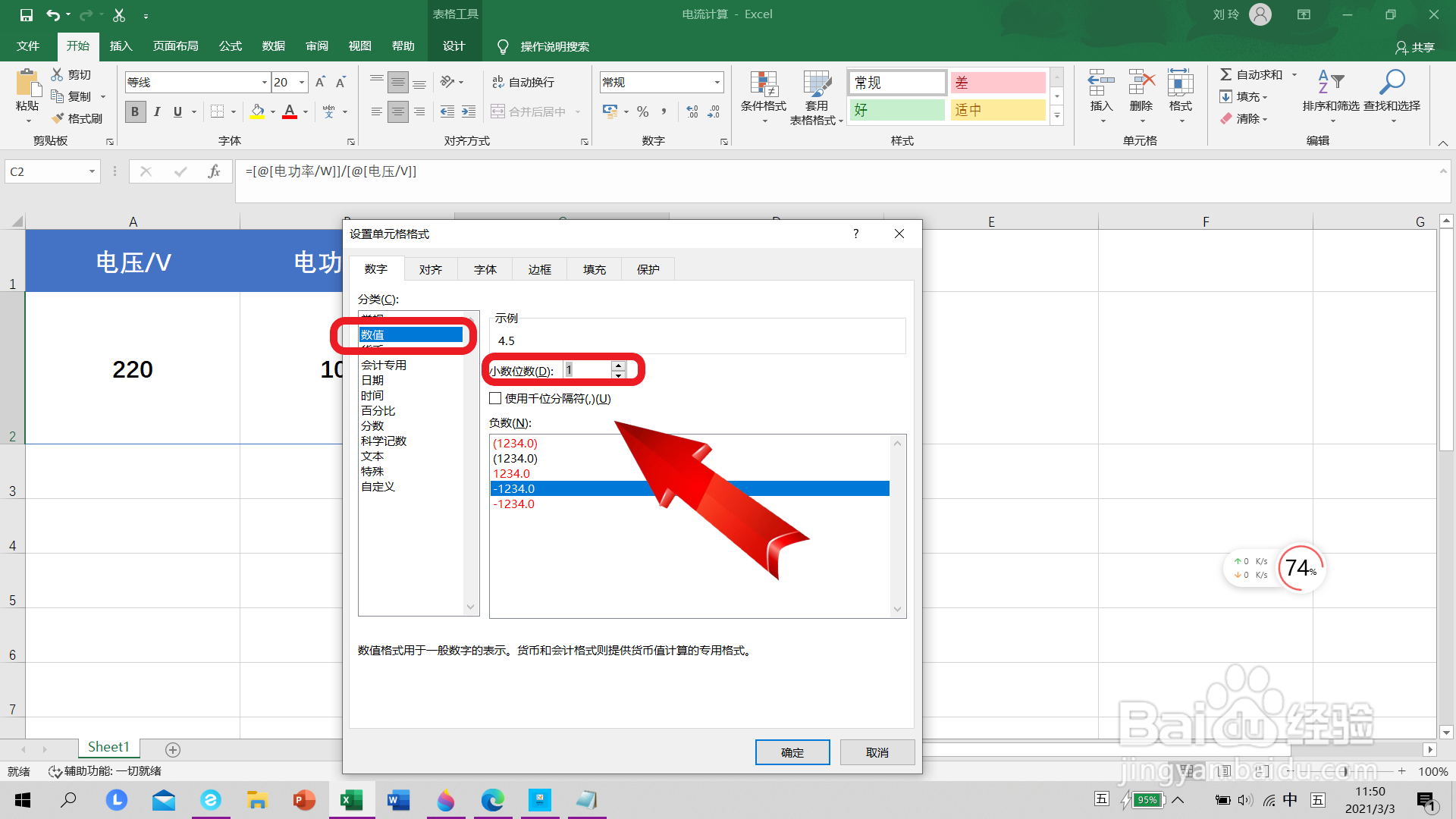Enable the thousands separator checkbox
This screenshot has height=819, width=1456.
pyautogui.click(x=496, y=398)
